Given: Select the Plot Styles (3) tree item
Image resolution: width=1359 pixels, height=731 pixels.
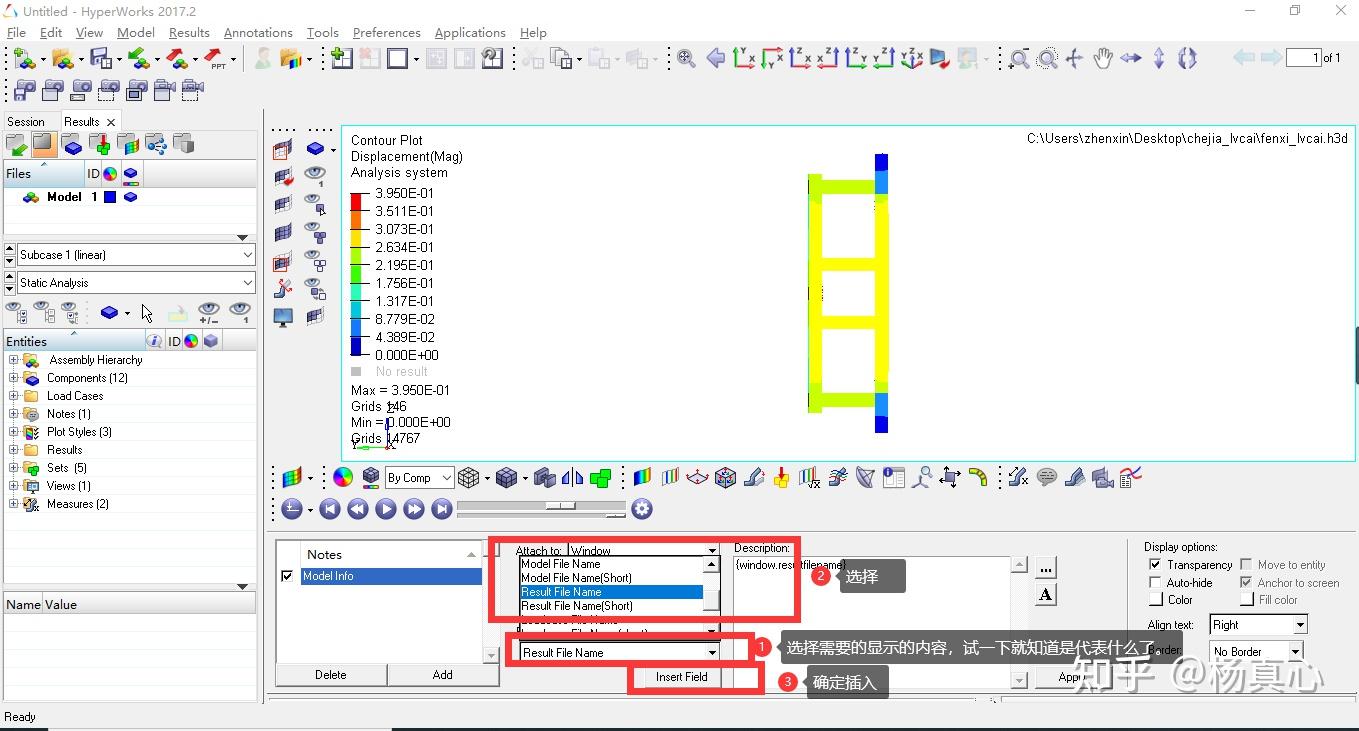Looking at the screenshot, I should click(x=79, y=432).
